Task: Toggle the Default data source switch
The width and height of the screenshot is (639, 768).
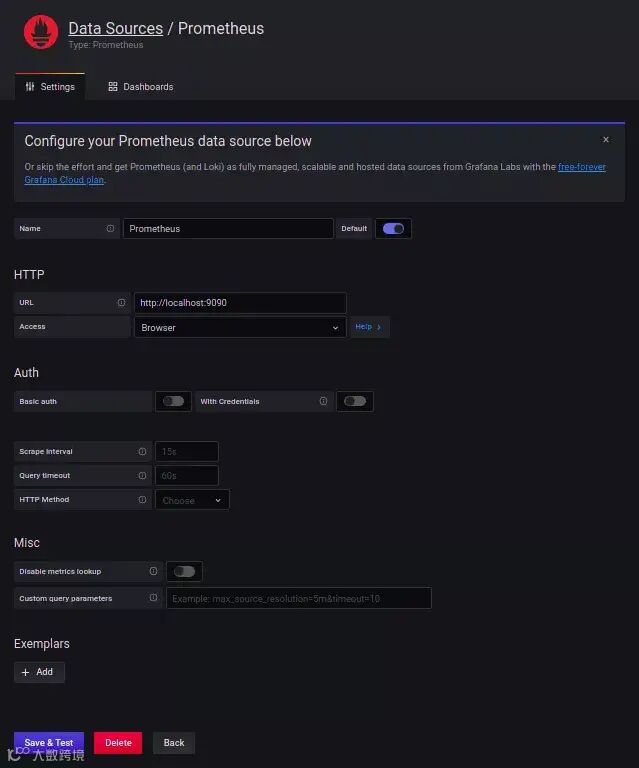Action: (393, 229)
